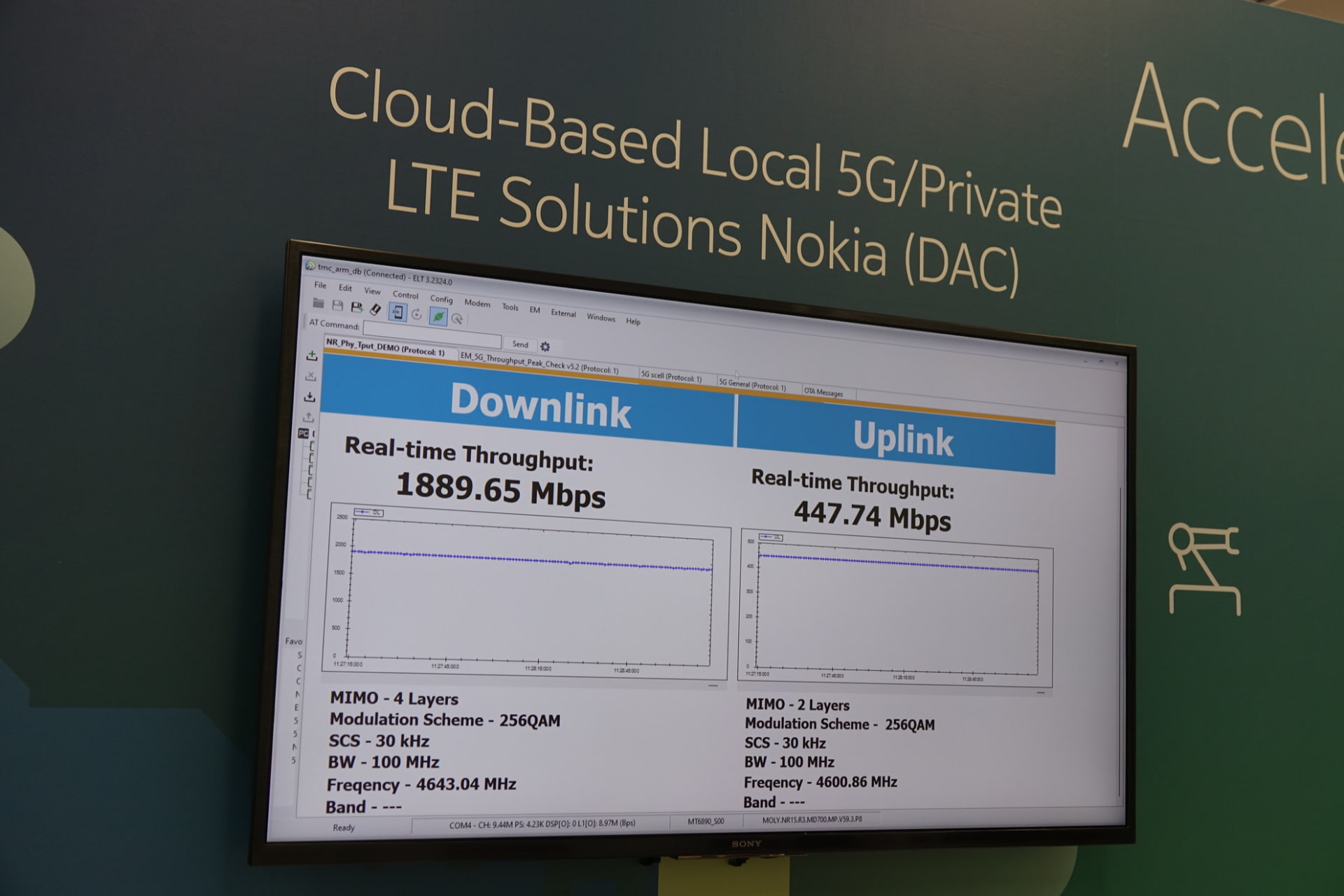Click downlink "SCS - 30 kHz" text

click(379, 741)
